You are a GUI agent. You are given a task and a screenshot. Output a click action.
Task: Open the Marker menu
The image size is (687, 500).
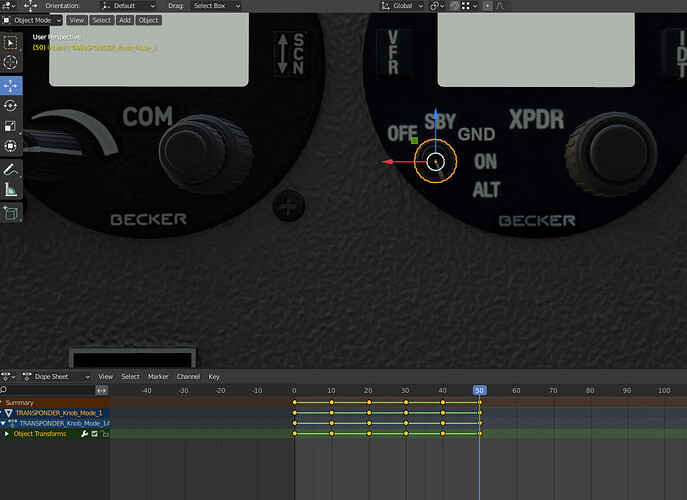click(158, 376)
